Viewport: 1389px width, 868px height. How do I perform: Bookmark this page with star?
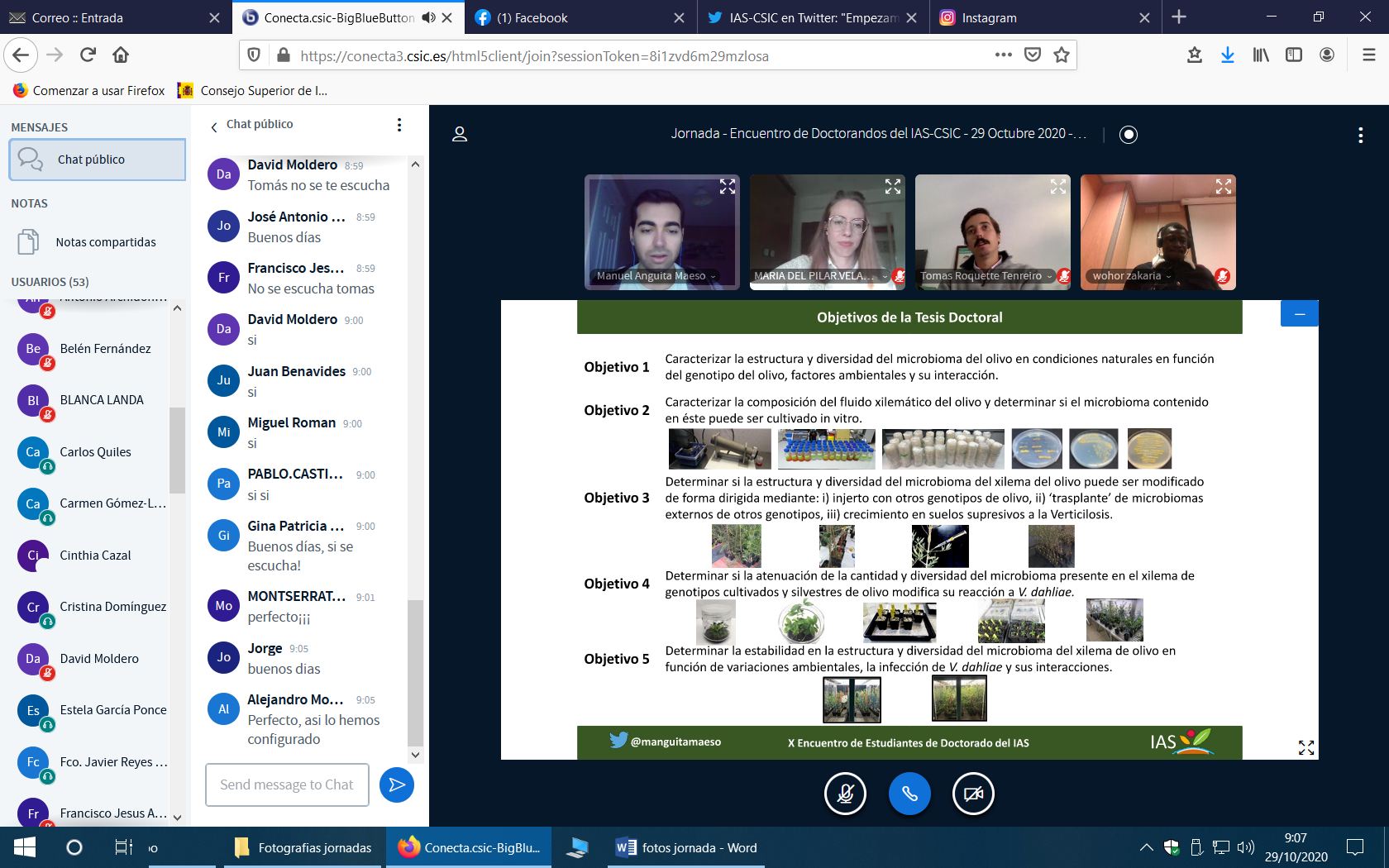click(x=1062, y=55)
